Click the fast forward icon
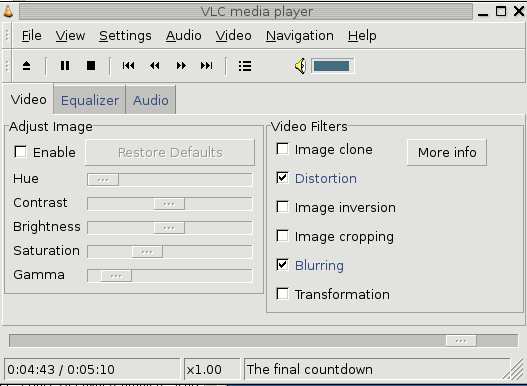527x386 pixels. click(181, 66)
